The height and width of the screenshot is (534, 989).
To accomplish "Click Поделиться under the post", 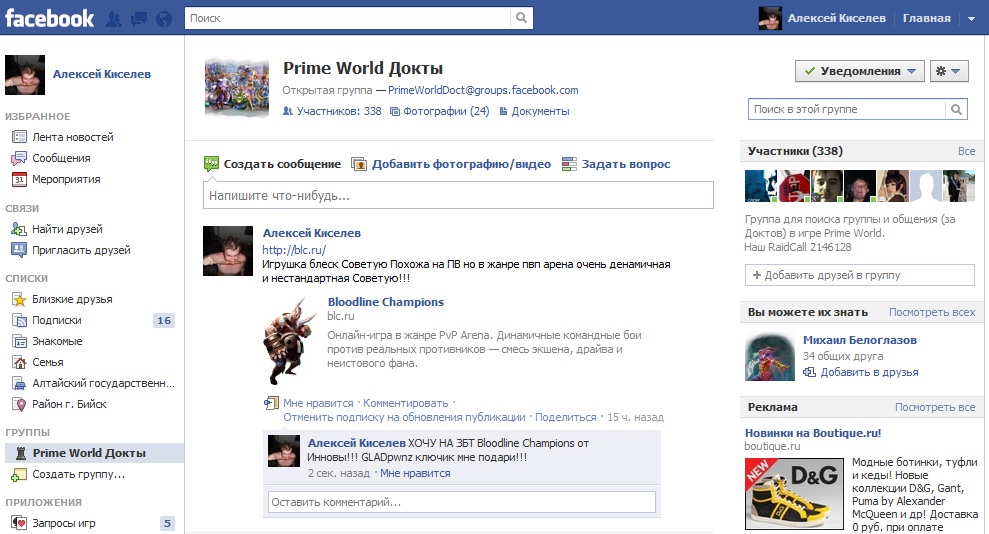I will pos(566,417).
